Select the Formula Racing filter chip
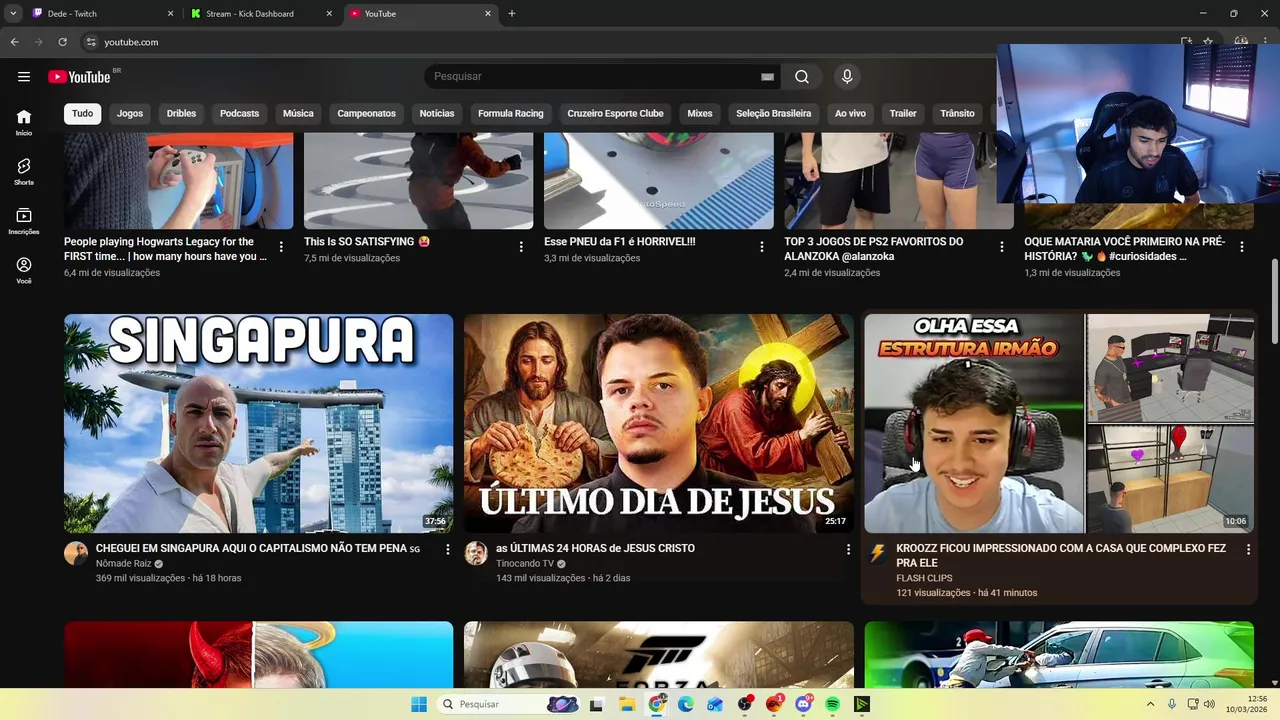Image resolution: width=1280 pixels, height=720 pixels. 510,113
